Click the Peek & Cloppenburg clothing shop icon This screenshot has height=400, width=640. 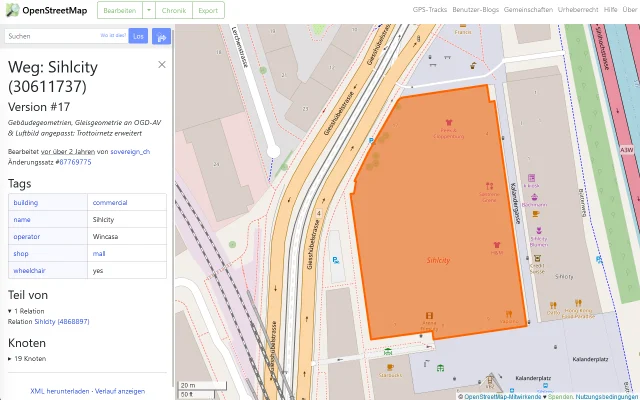[x=449, y=122]
